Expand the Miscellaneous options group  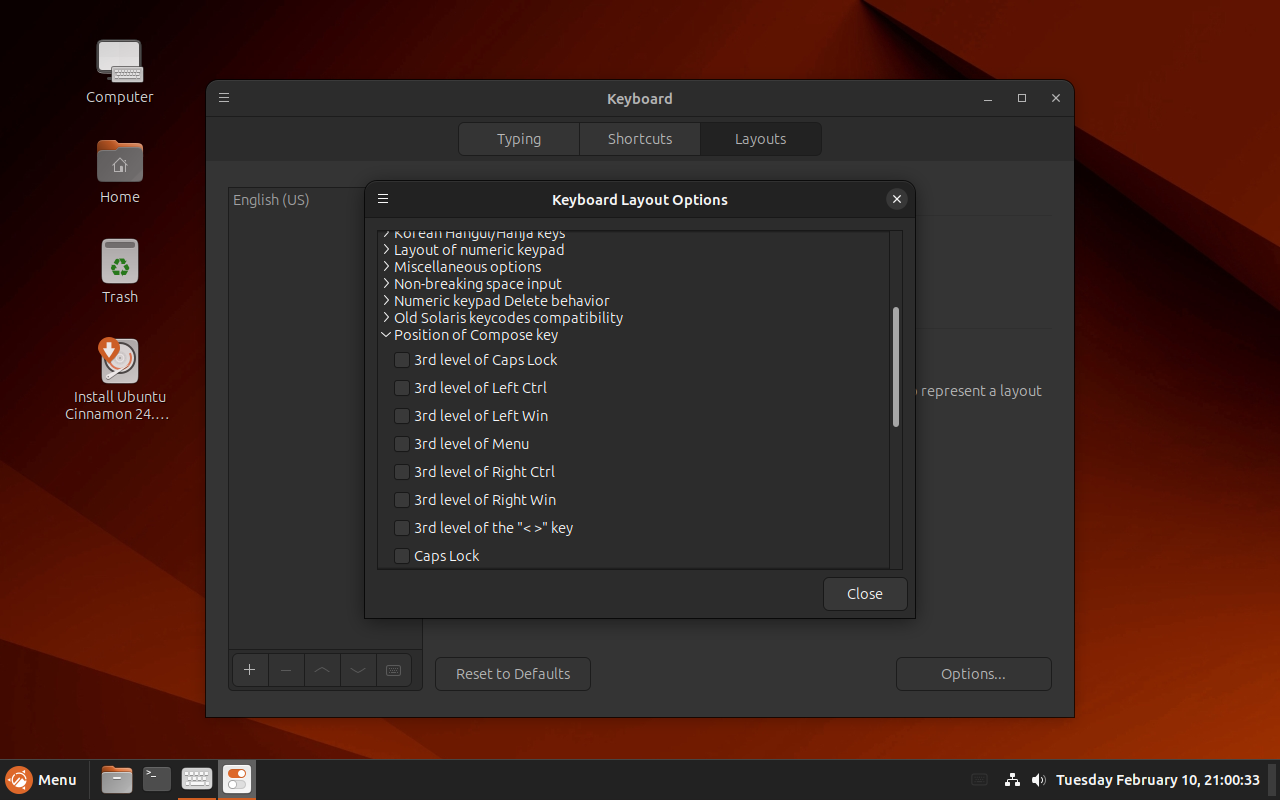click(386, 267)
